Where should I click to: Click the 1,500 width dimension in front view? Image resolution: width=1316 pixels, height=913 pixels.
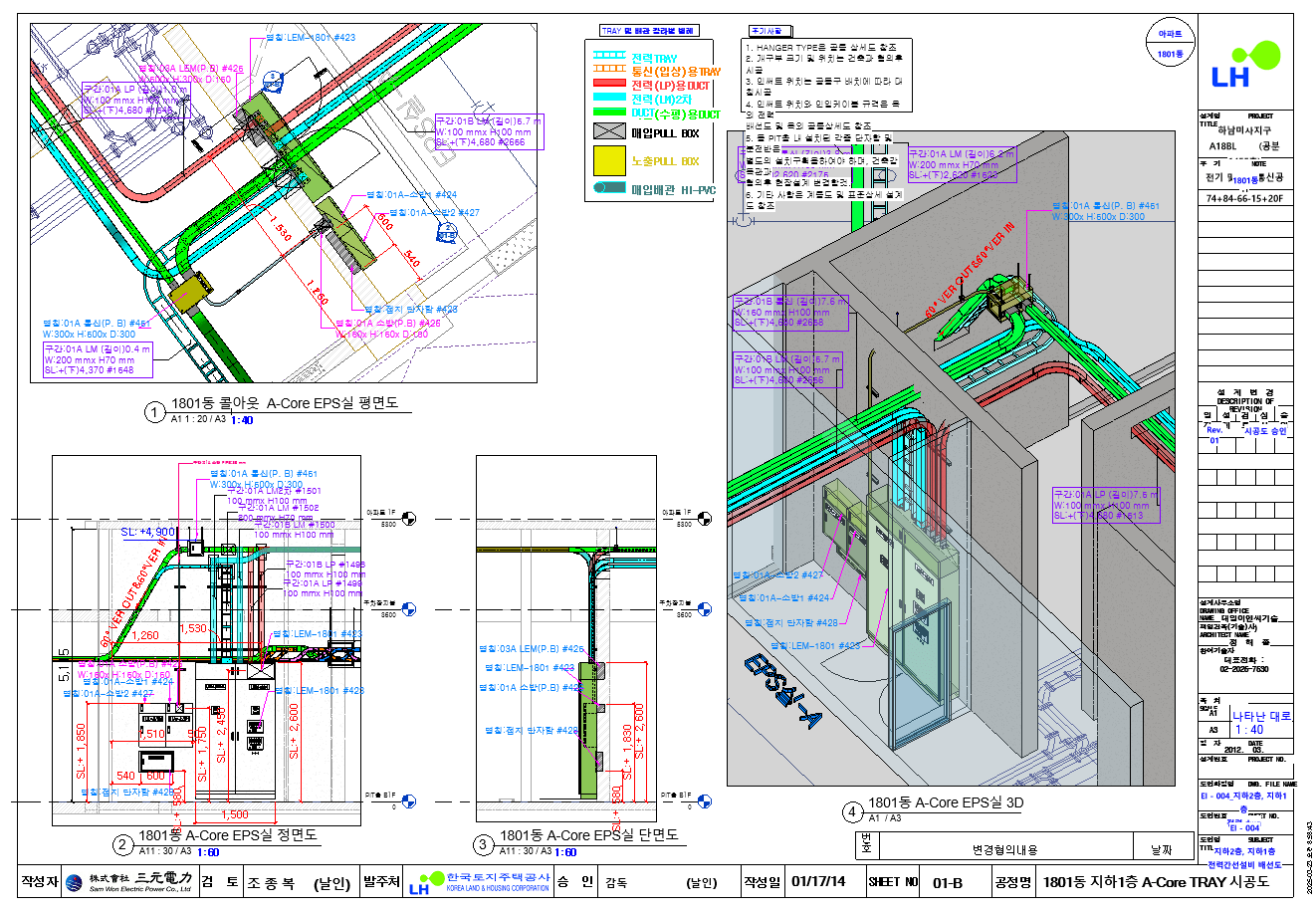(x=235, y=814)
